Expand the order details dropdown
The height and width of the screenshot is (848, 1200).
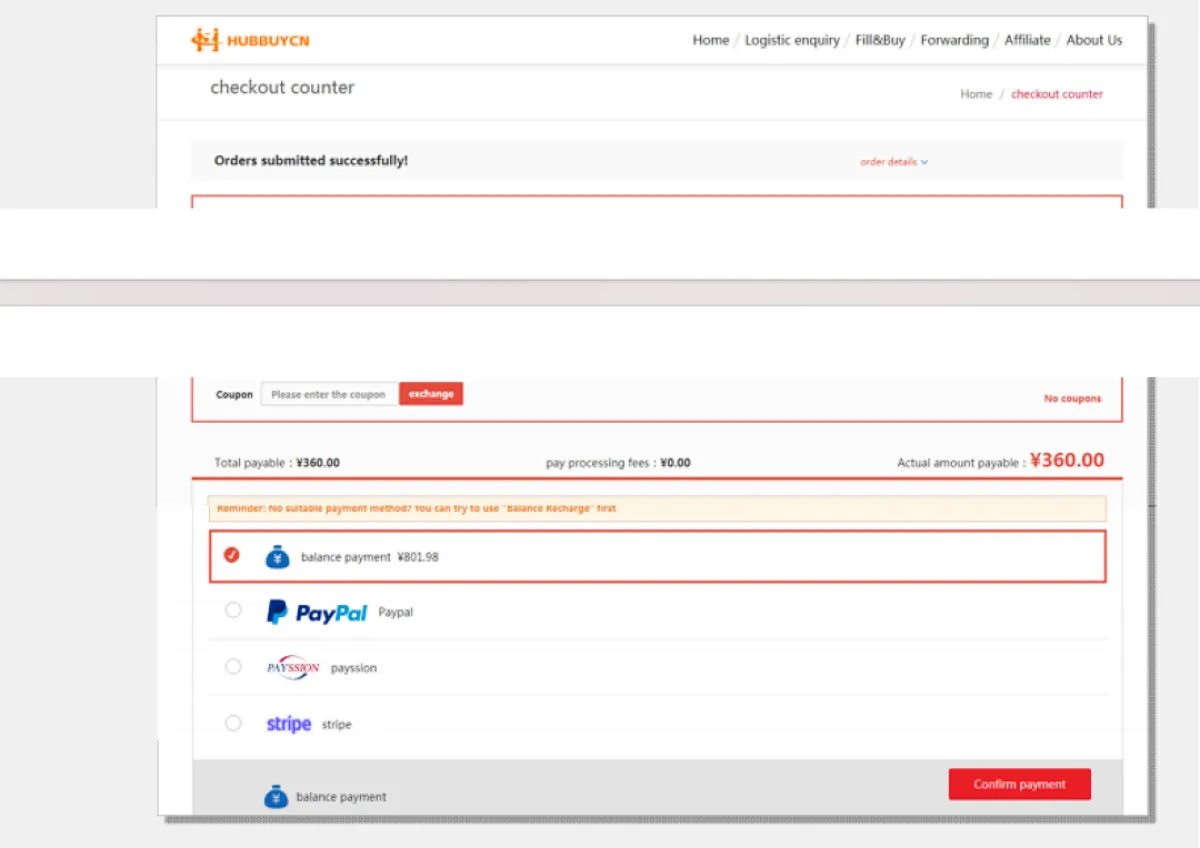pyautogui.click(x=894, y=162)
